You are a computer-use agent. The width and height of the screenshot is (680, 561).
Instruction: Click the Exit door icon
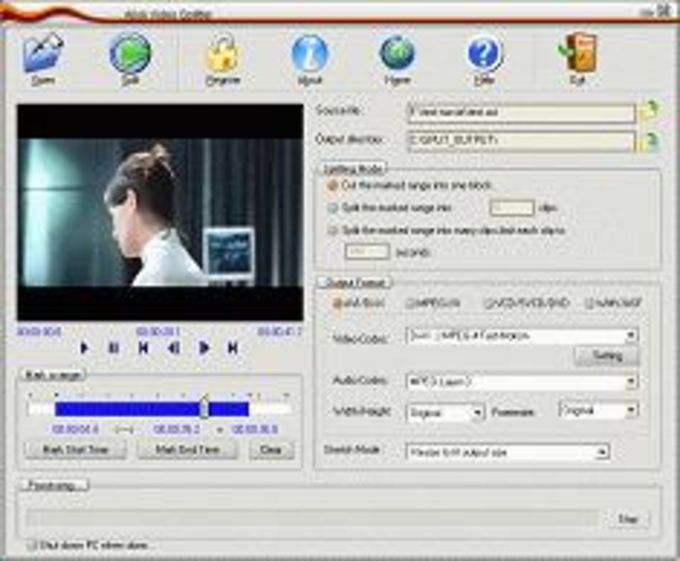pos(577,58)
